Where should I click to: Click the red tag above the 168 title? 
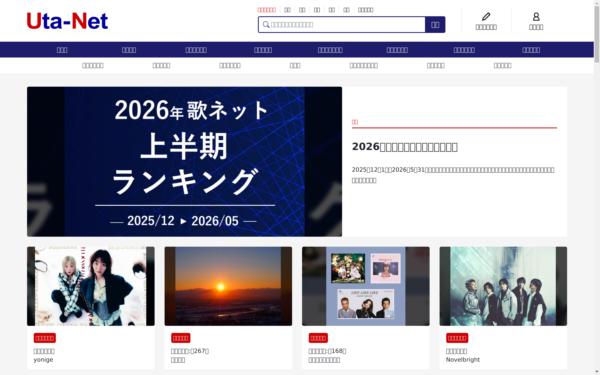(x=318, y=338)
